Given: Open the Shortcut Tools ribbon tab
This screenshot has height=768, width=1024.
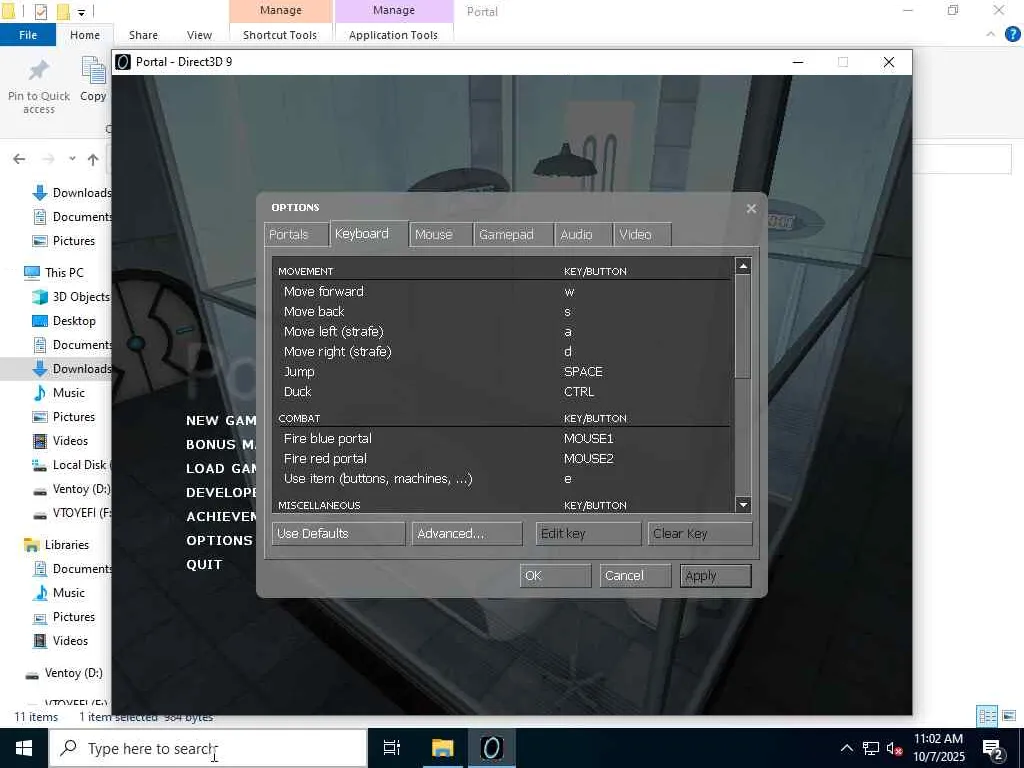Looking at the screenshot, I should [280, 35].
